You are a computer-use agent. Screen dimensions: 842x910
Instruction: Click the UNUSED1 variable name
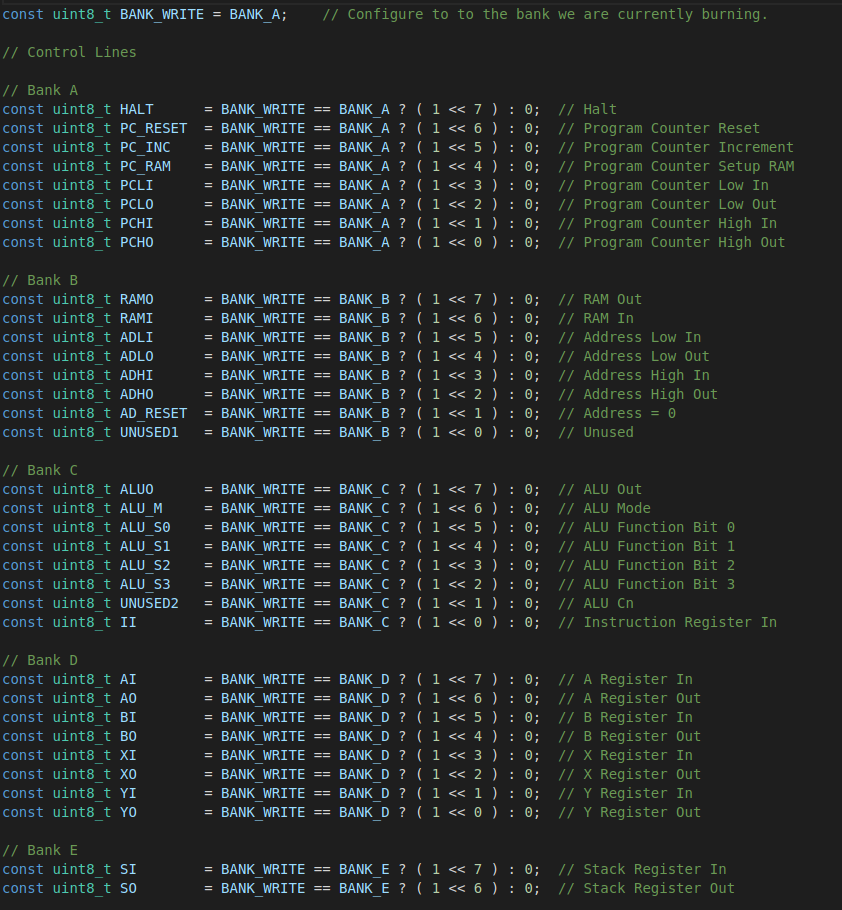pos(149,432)
